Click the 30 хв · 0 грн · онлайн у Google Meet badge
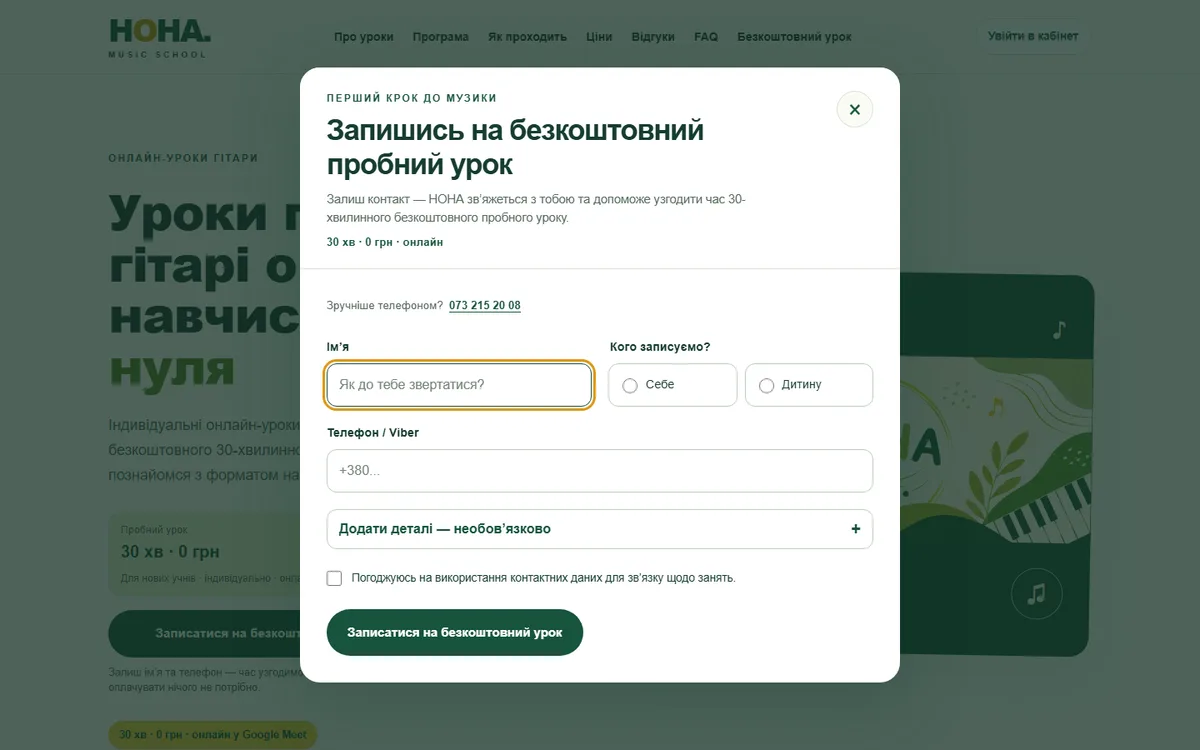 tap(212, 735)
